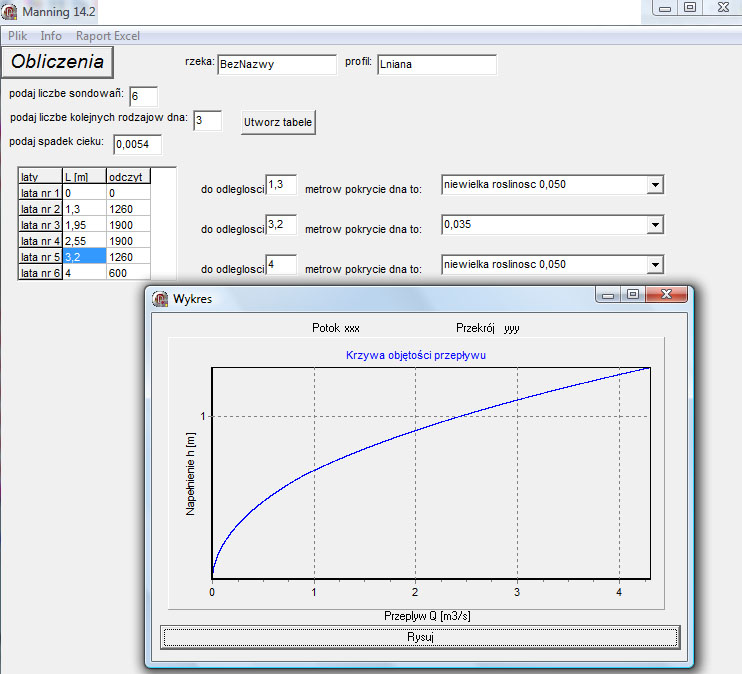Screen dimensions: 742x674
Task: Select the lata nr 5 row header
Action: click(x=40, y=257)
